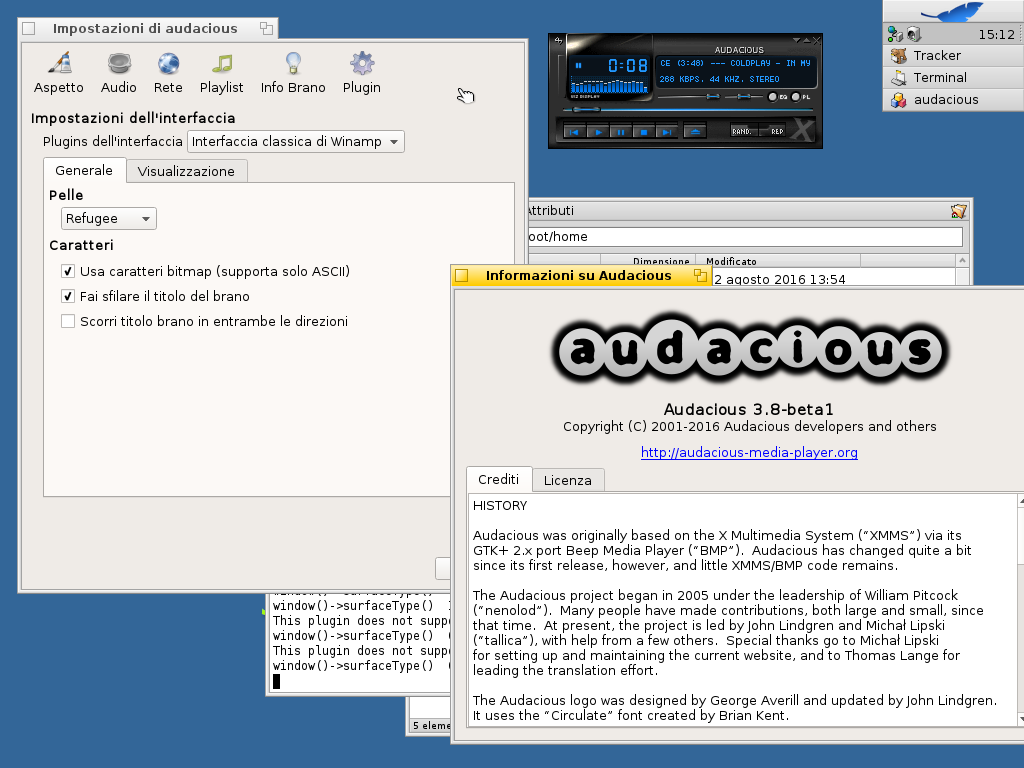Click the 'Audacious 3.8-beta1' version text
The image size is (1024, 768).
(749, 409)
